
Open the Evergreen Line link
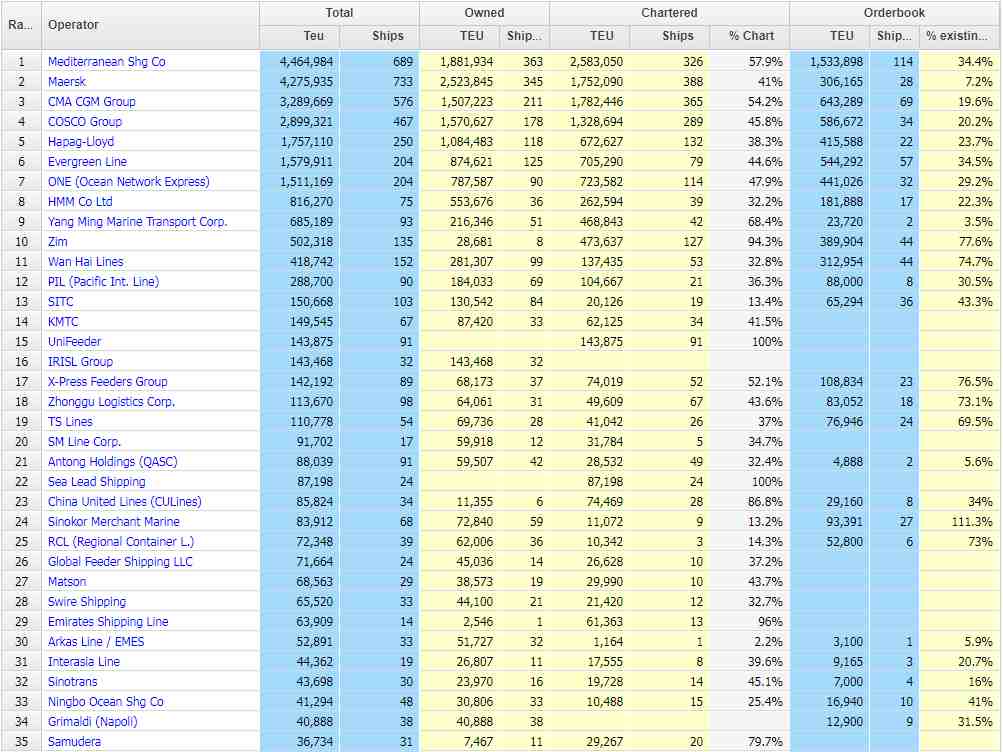tap(87, 161)
